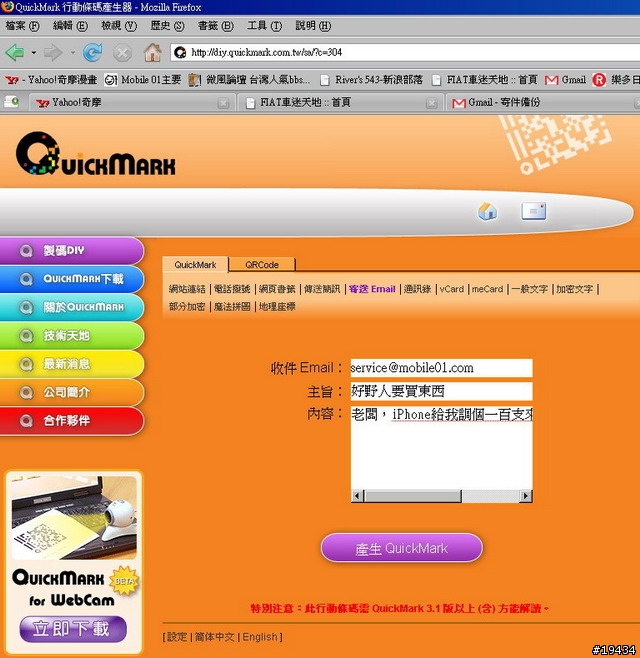Screen dimensions: 640x658
Task: Open Yahoo!奇摩漫畫 bookmark
Action: [x=51, y=80]
